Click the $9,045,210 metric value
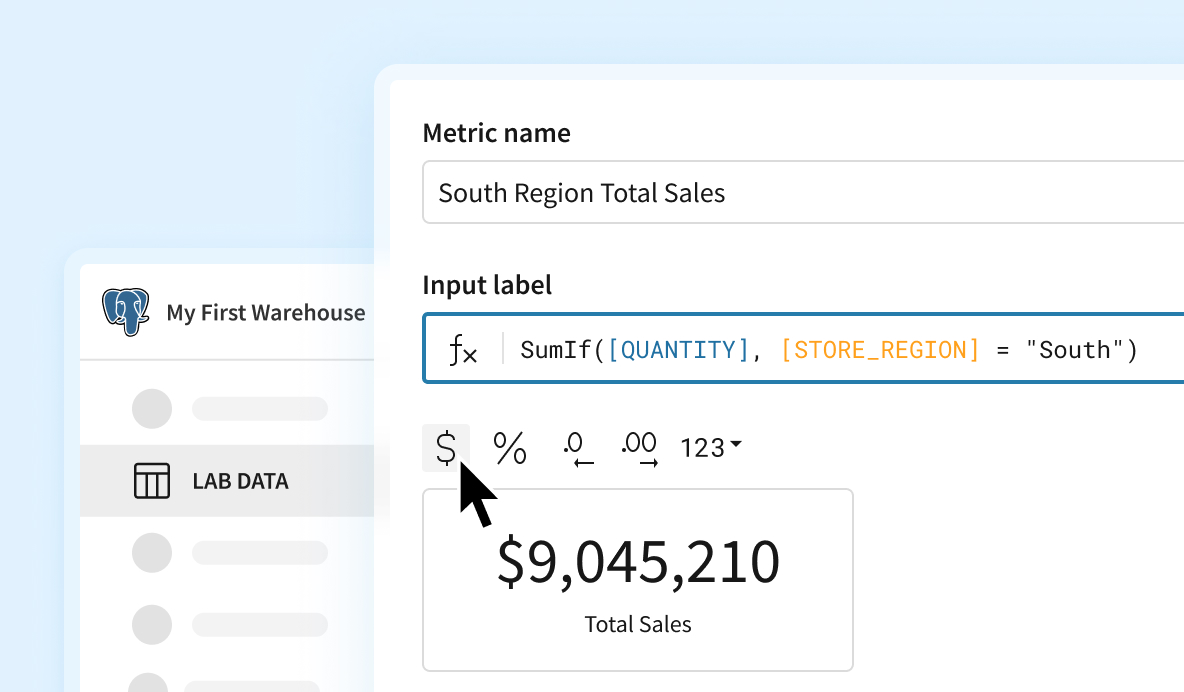The image size is (1184, 692). tap(638, 562)
